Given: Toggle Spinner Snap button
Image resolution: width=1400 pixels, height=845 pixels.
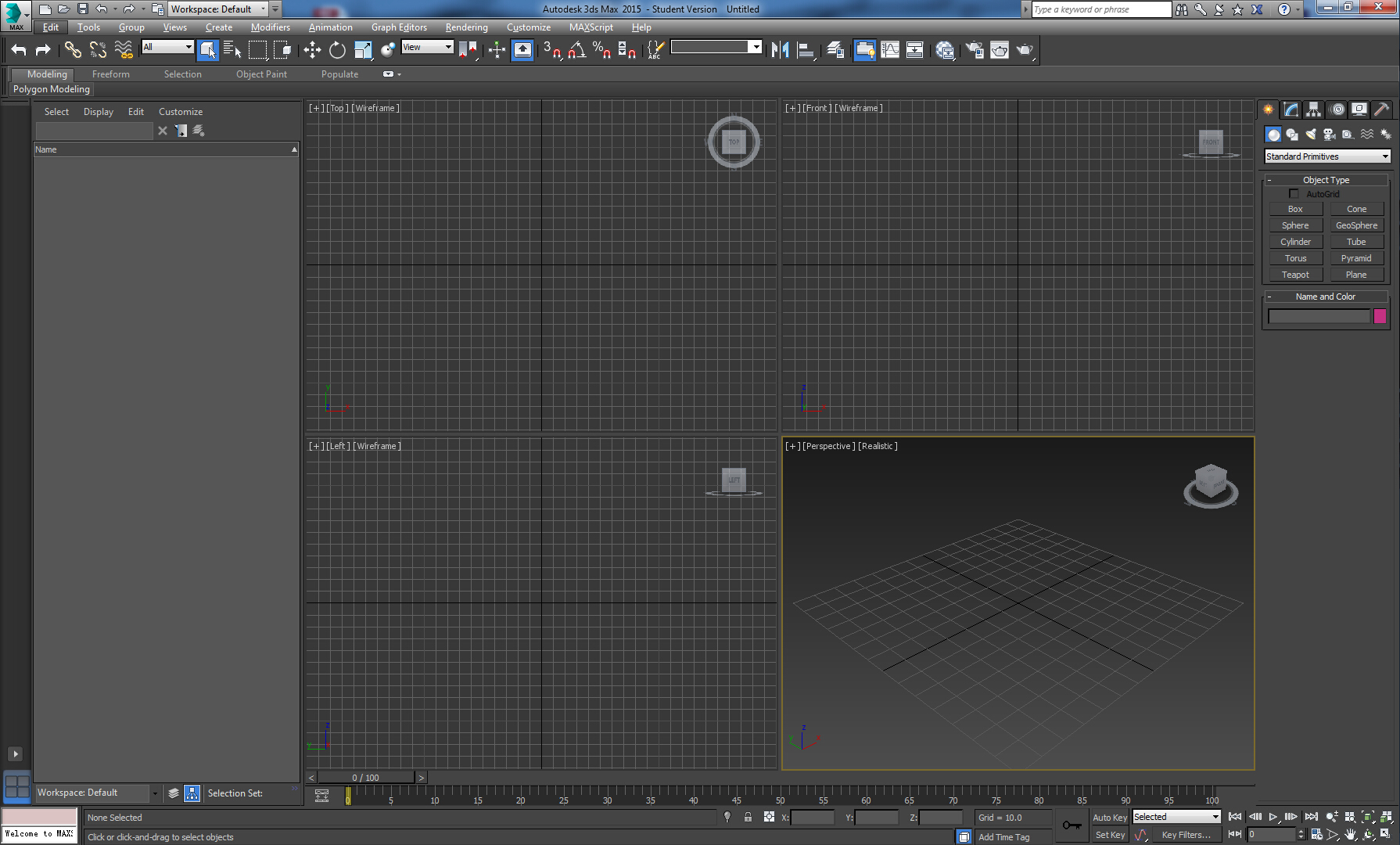Looking at the screenshot, I should 627,50.
